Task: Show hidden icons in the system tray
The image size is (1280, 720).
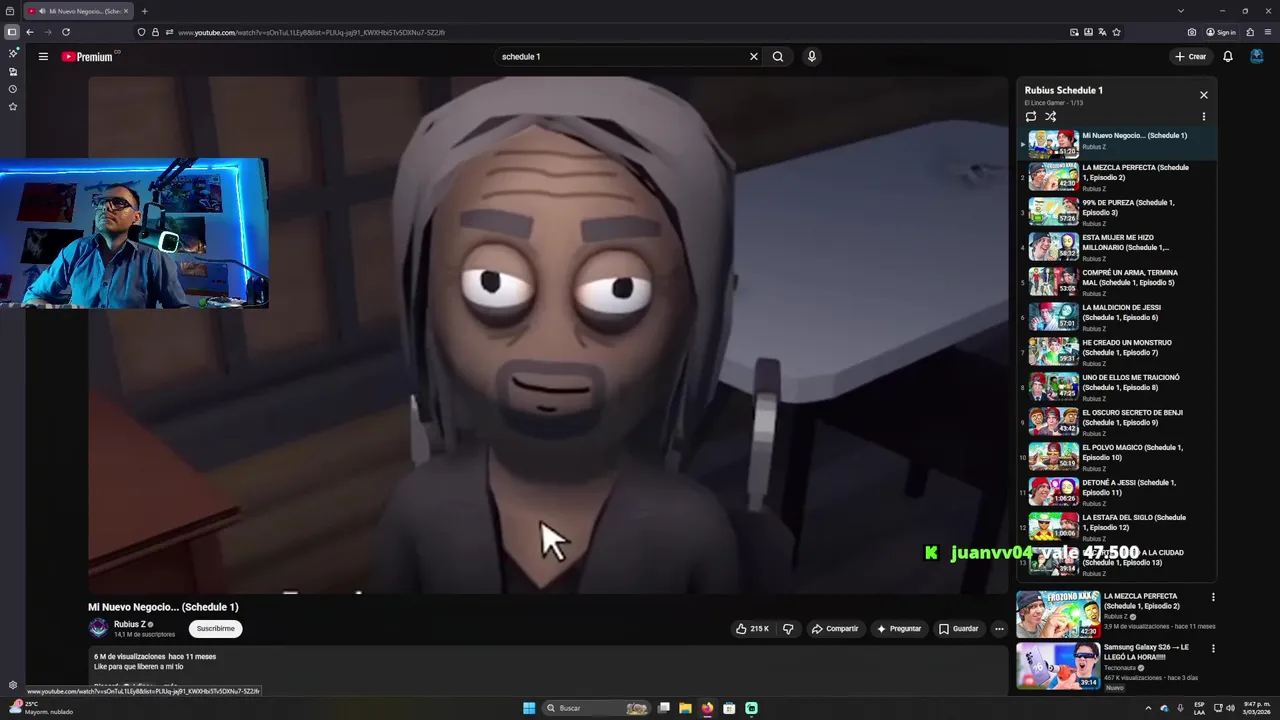Action: [1148, 708]
